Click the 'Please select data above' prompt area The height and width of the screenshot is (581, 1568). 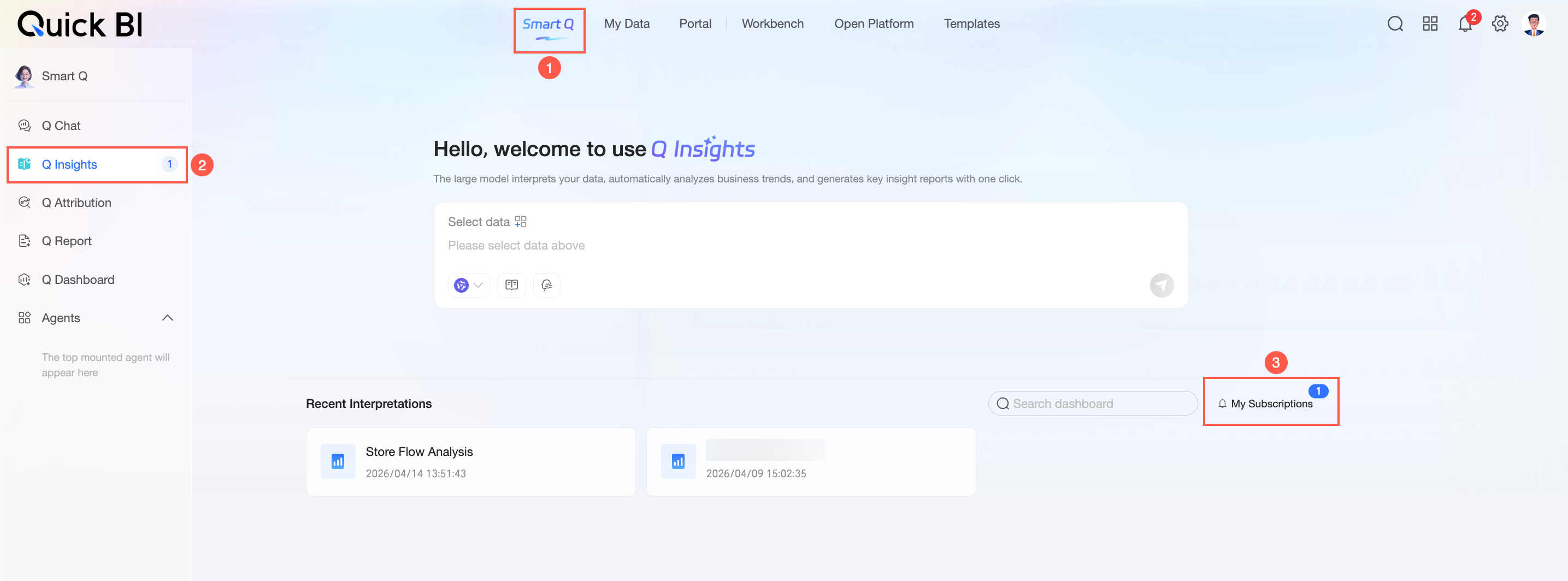[516, 245]
